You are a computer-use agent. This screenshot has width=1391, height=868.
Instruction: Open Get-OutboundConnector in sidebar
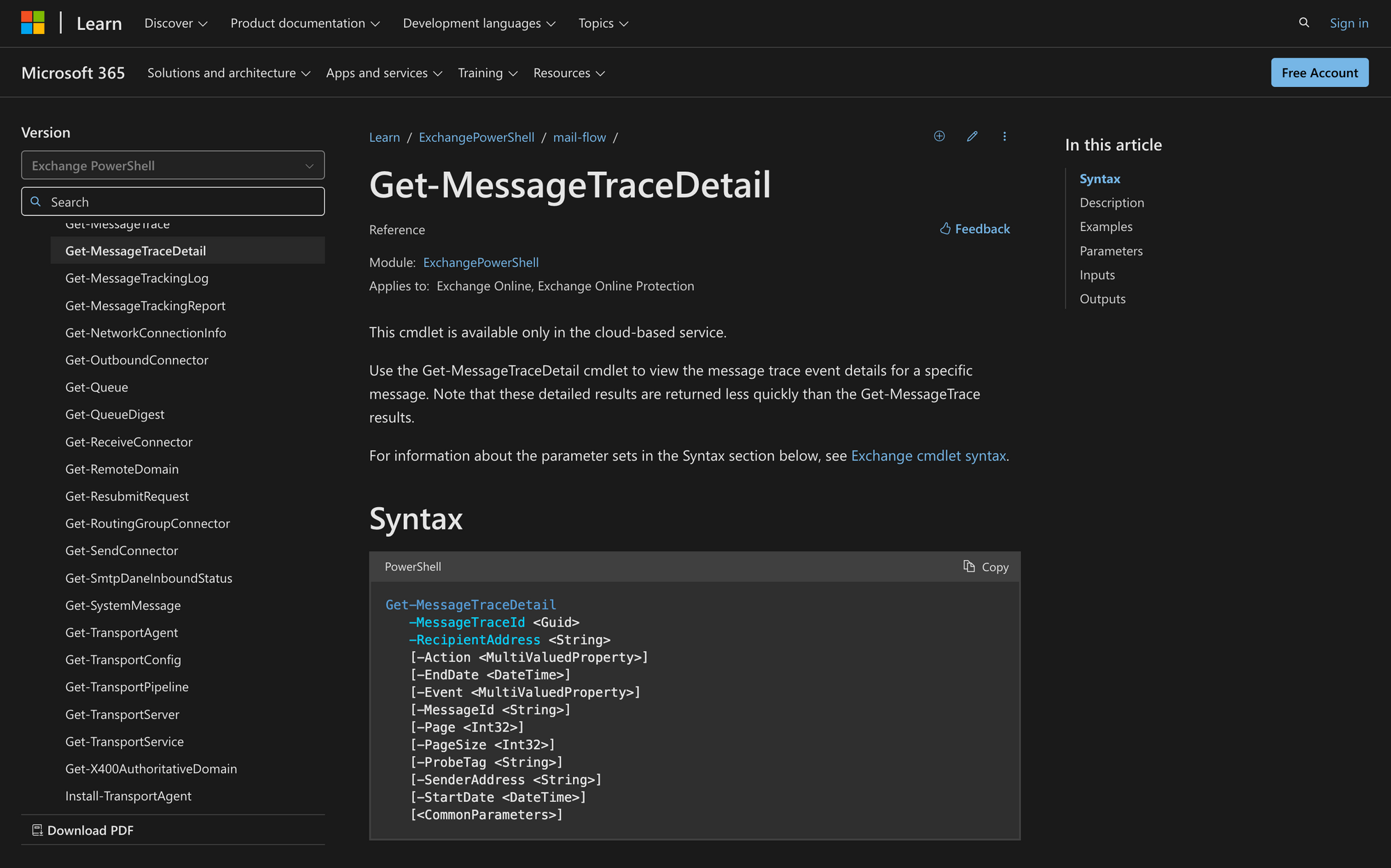(137, 360)
